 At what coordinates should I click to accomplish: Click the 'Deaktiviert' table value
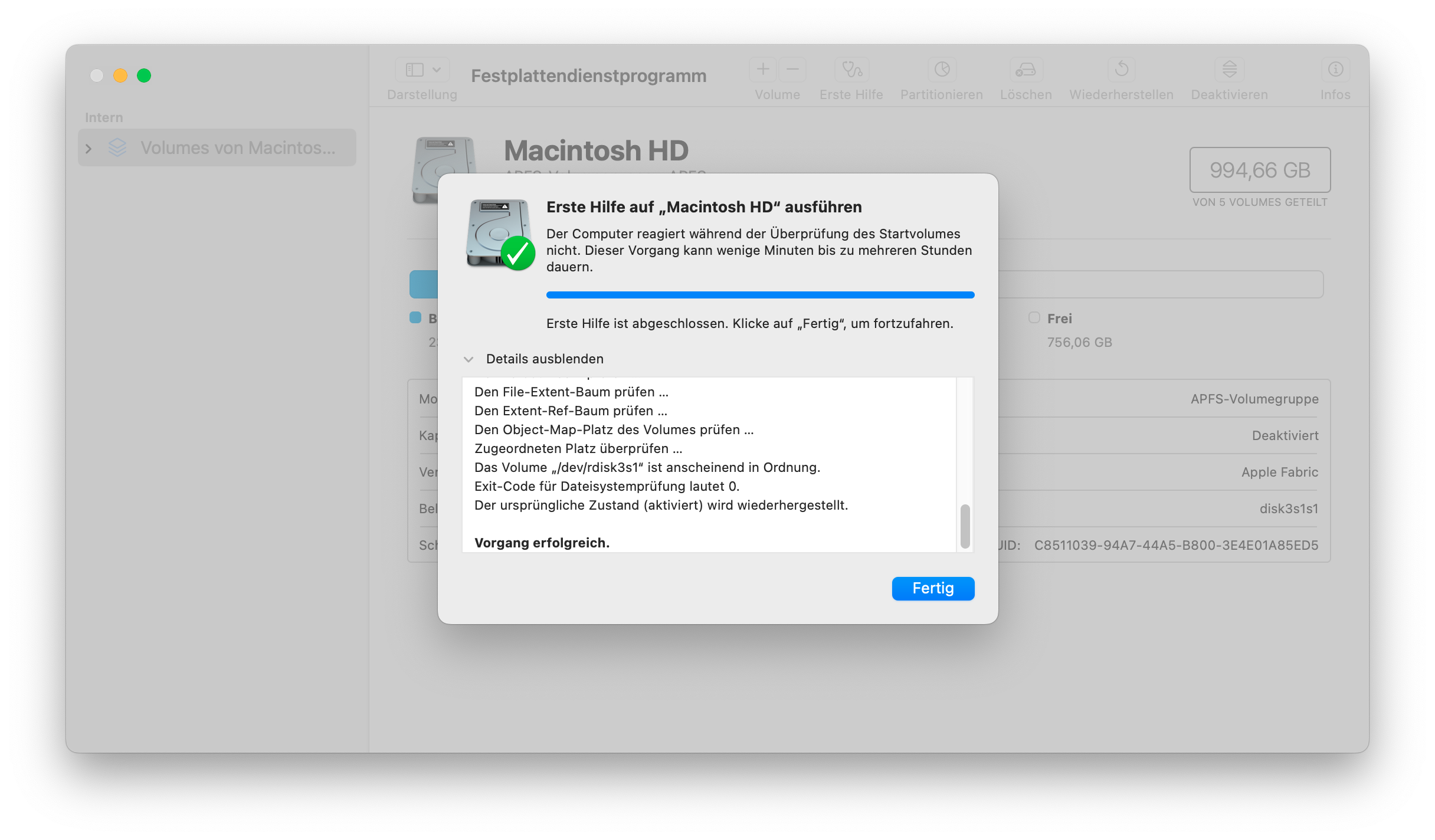[1285, 435]
